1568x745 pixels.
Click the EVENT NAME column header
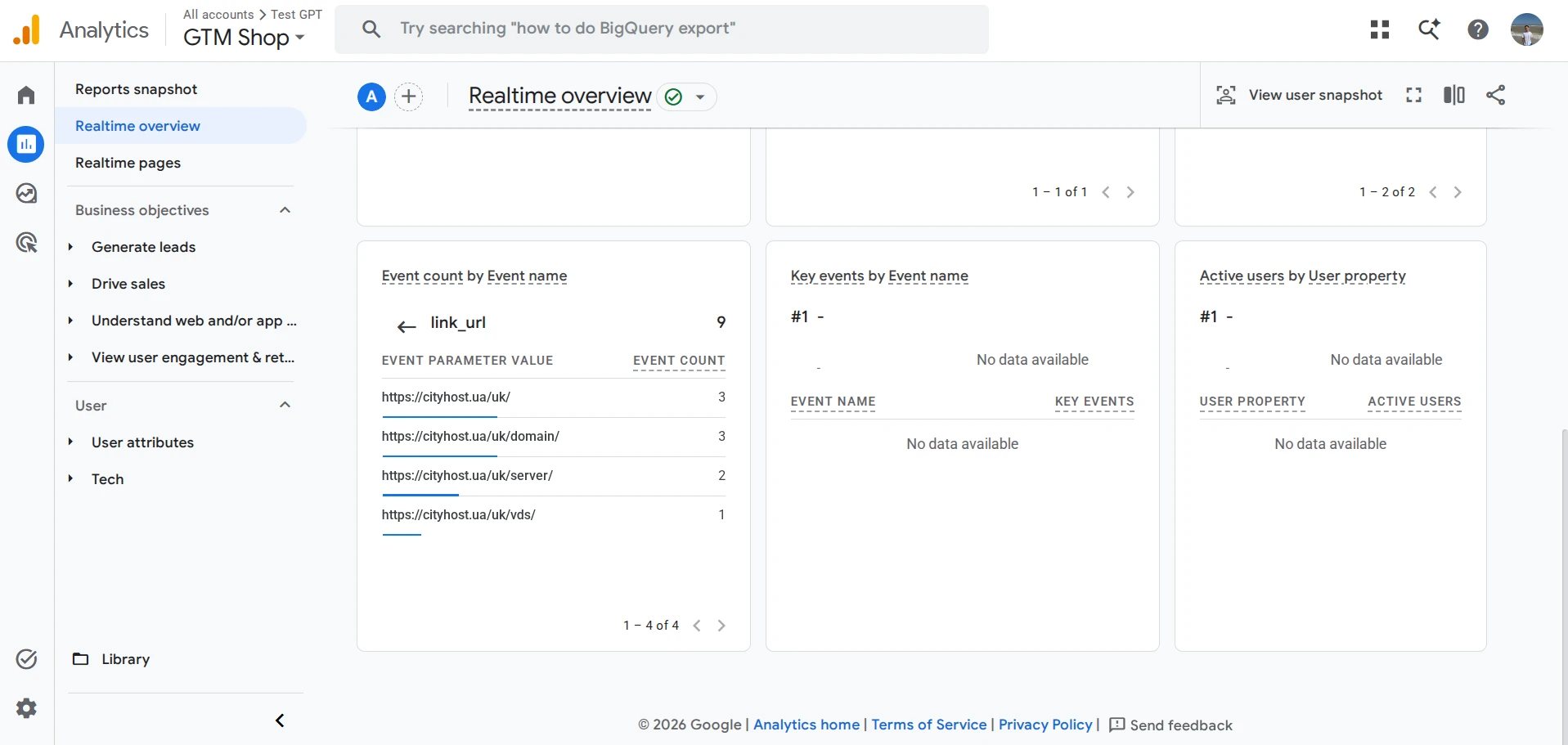click(x=833, y=402)
